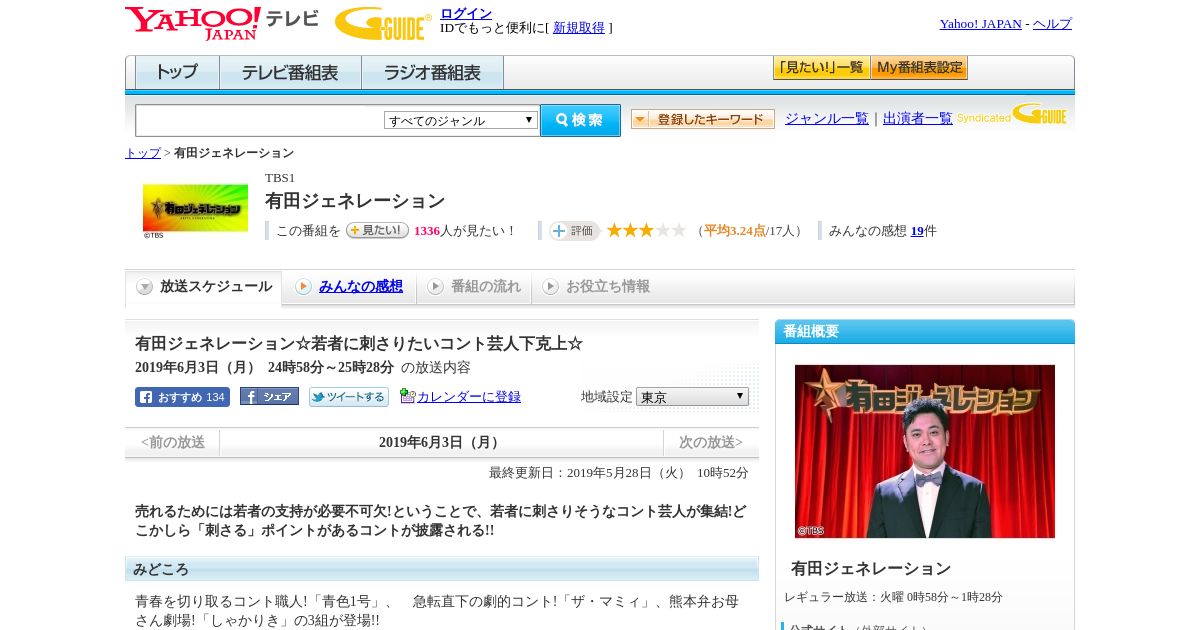This screenshot has width=1200, height=630.
Task: Open the ヘルプ help link
Action: click(x=1052, y=23)
